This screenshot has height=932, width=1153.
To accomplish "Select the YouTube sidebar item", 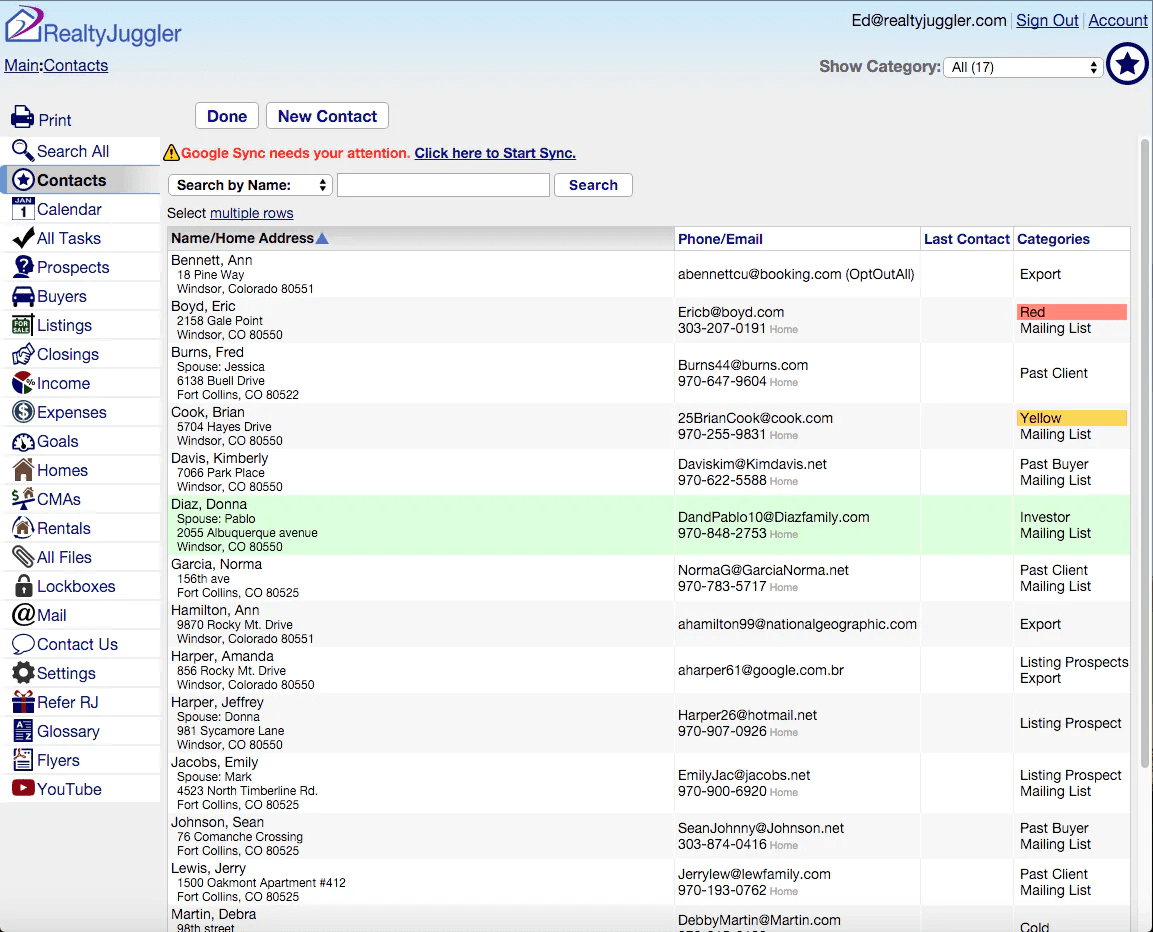I will [x=65, y=788].
